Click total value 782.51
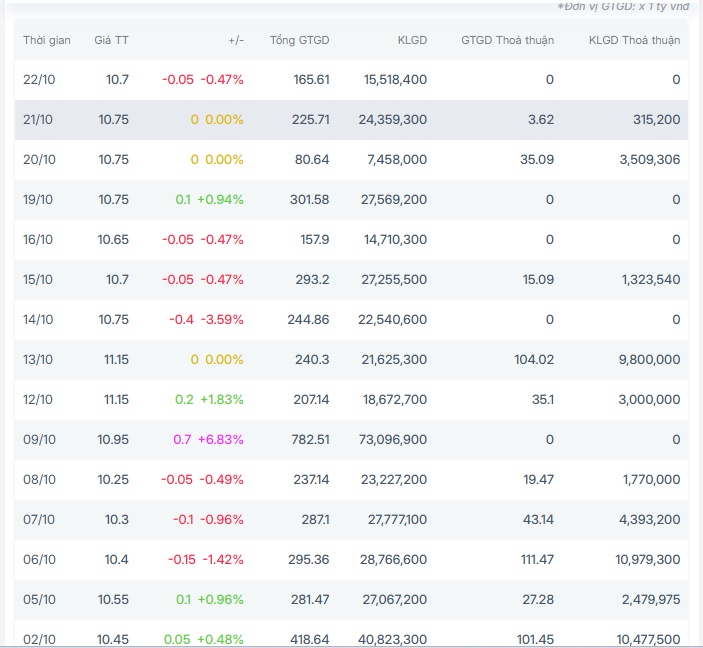 [310, 439]
